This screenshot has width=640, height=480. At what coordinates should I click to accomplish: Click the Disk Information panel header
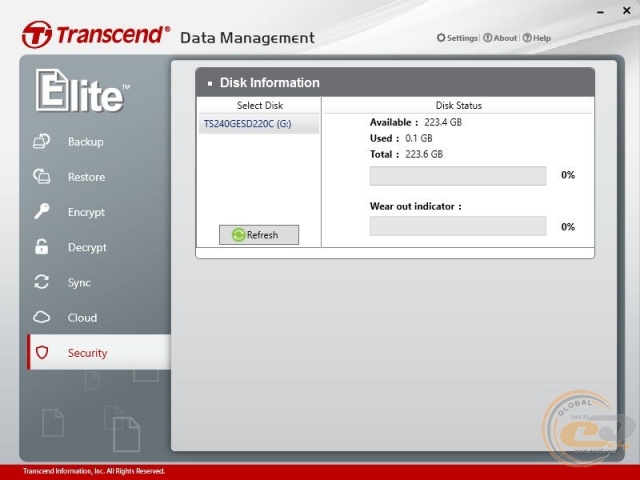(x=395, y=82)
